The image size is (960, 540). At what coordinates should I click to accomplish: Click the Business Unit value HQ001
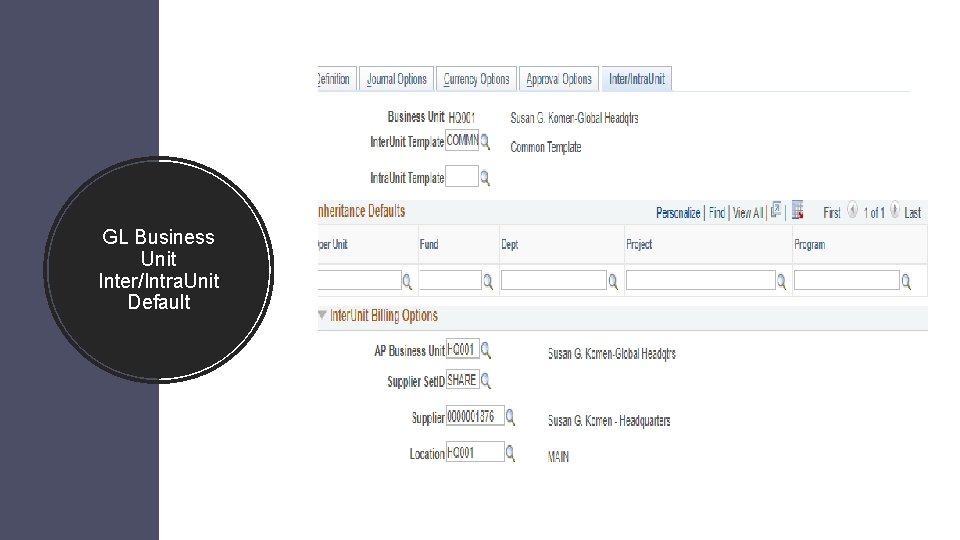point(462,118)
